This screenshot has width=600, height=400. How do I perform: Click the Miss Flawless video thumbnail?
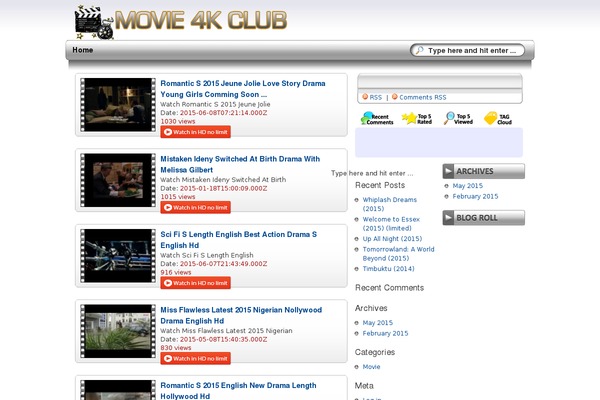118,331
